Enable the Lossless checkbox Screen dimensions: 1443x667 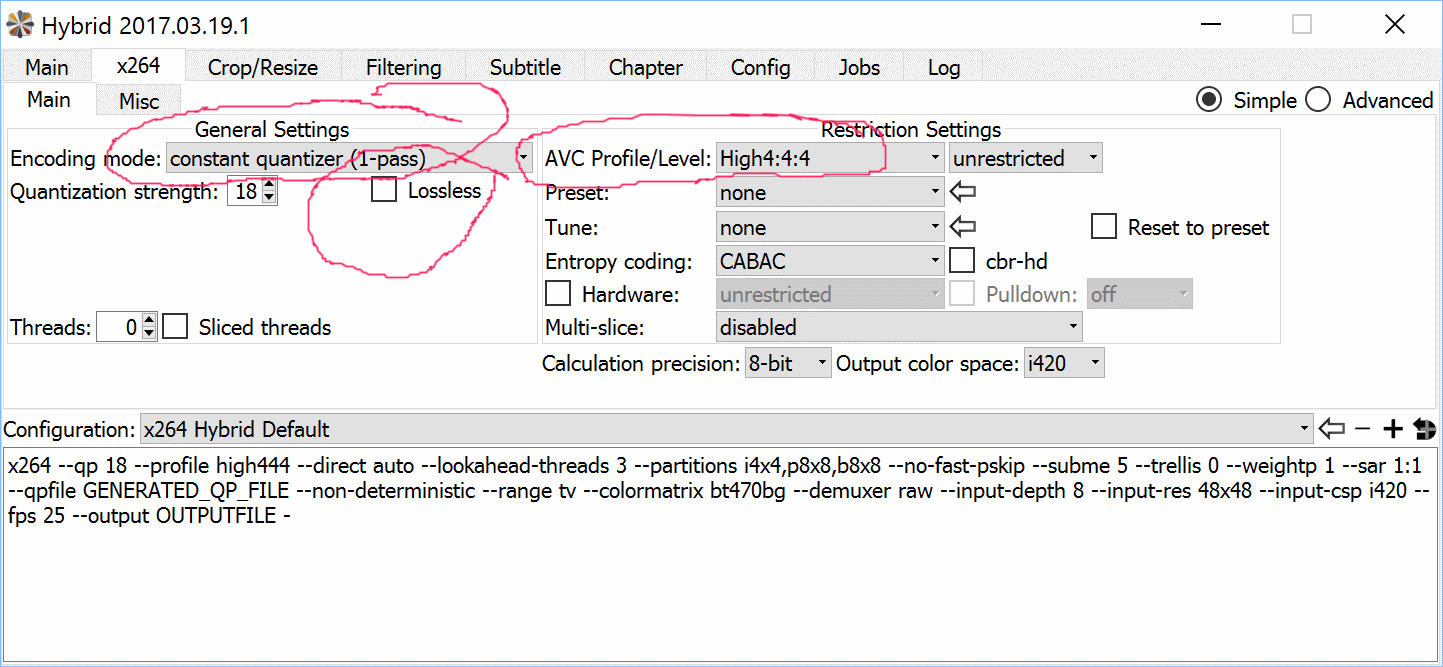pyautogui.click(x=384, y=190)
